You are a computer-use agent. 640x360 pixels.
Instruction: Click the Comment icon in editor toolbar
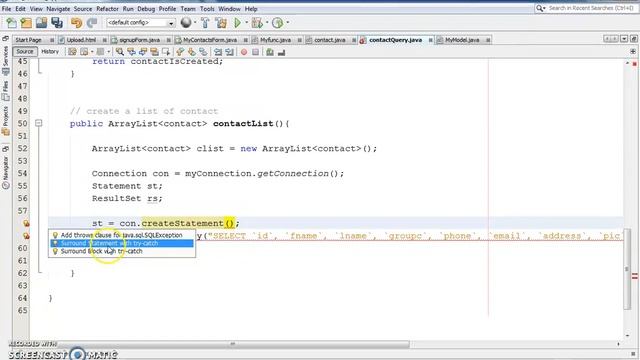pyautogui.click(x=270, y=52)
